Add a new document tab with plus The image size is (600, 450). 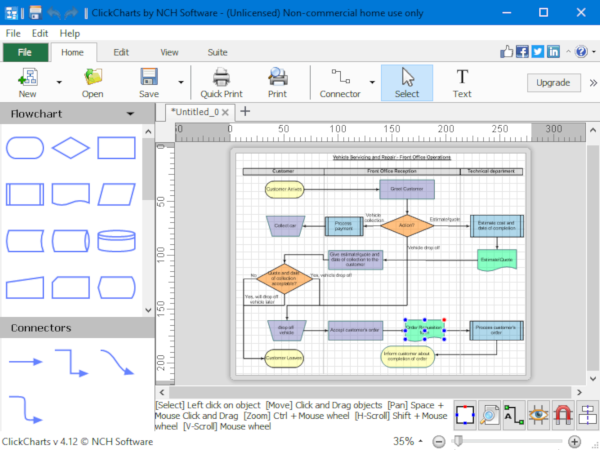click(x=246, y=111)
